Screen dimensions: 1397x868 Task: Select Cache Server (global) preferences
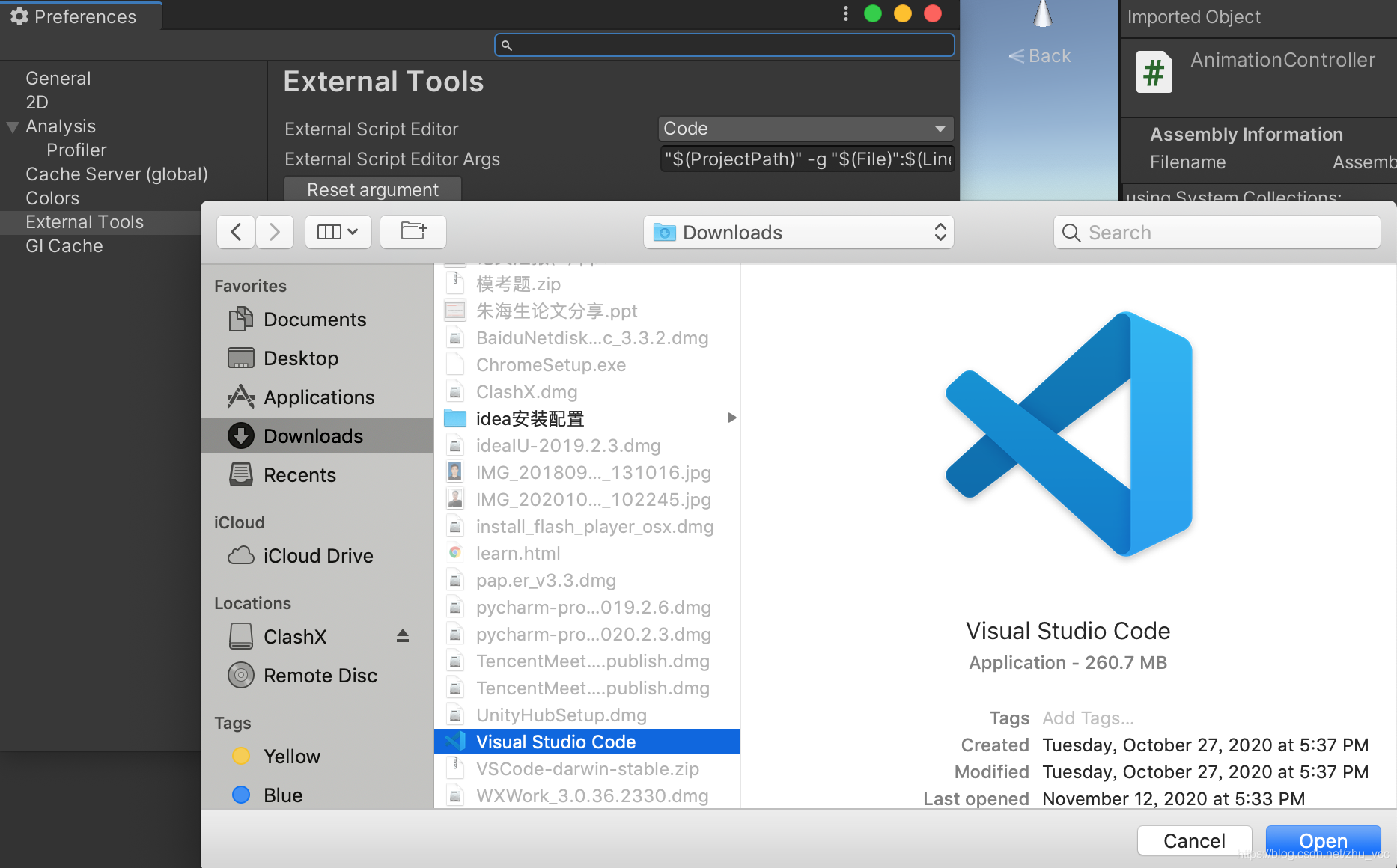point(117,174)
